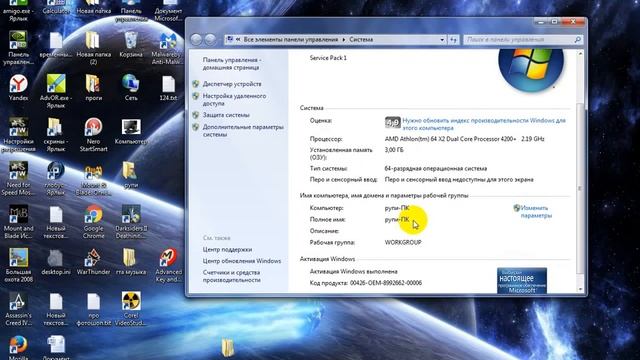
Task: Open the Advanced Key and Mouse icon
Action: coord(168,265)
